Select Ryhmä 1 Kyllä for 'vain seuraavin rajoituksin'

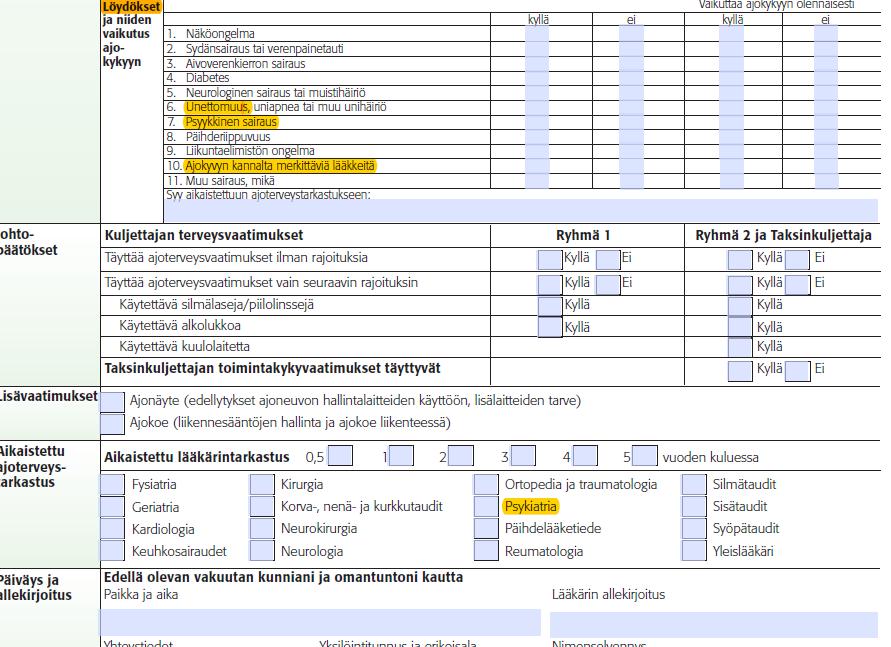549,285
